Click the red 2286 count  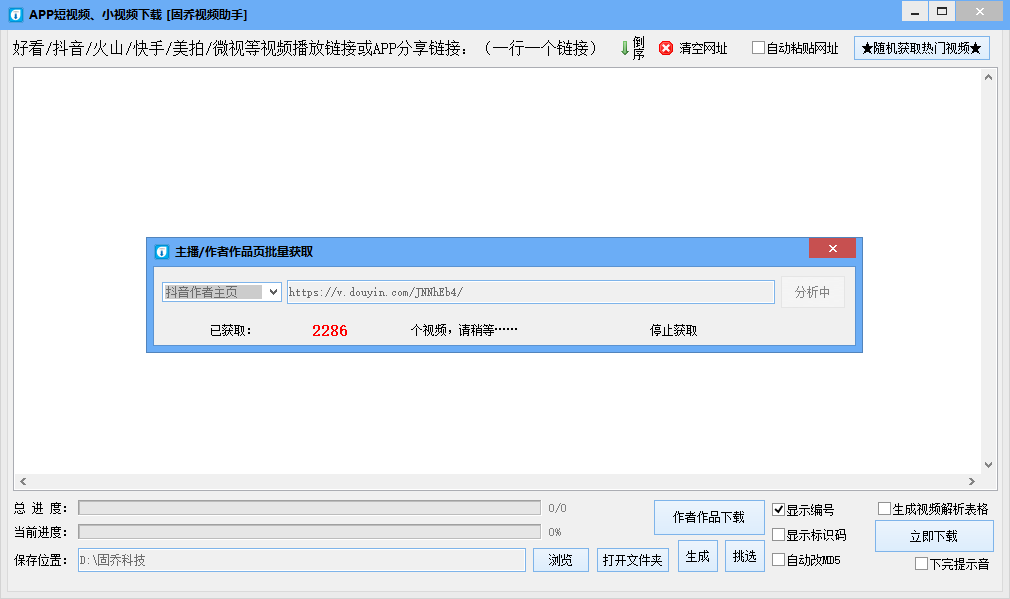(x=330, y=330)
